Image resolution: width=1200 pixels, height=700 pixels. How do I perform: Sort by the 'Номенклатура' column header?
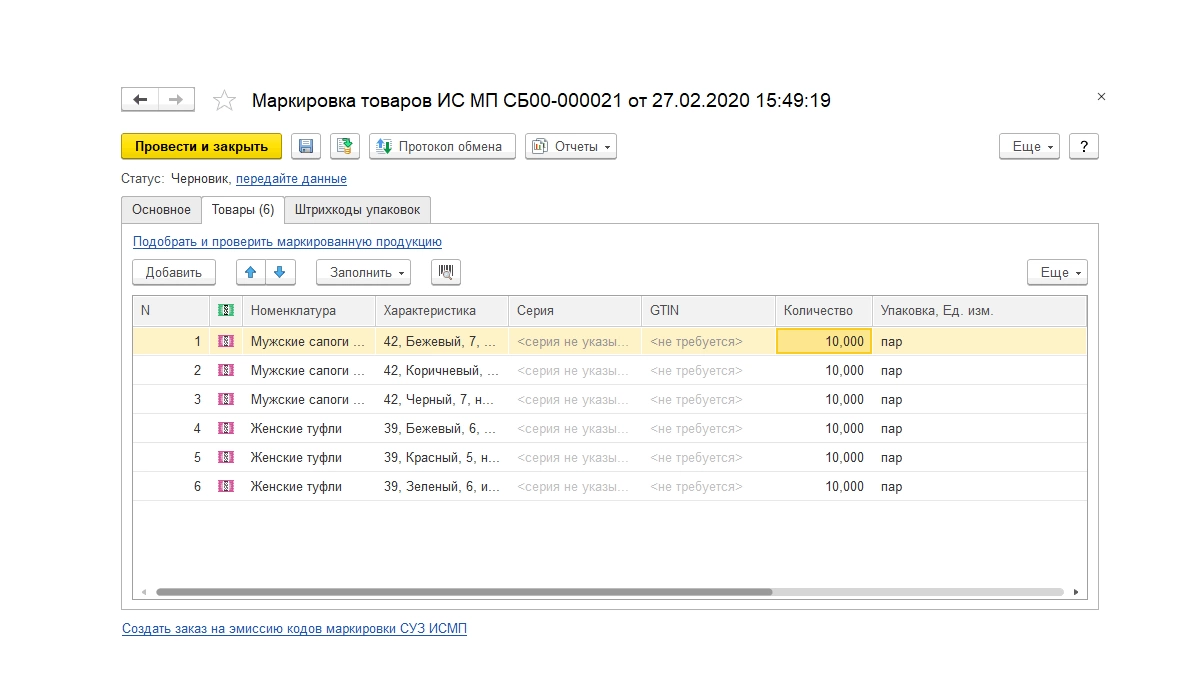pyautogui.click(x=309, y=311)
